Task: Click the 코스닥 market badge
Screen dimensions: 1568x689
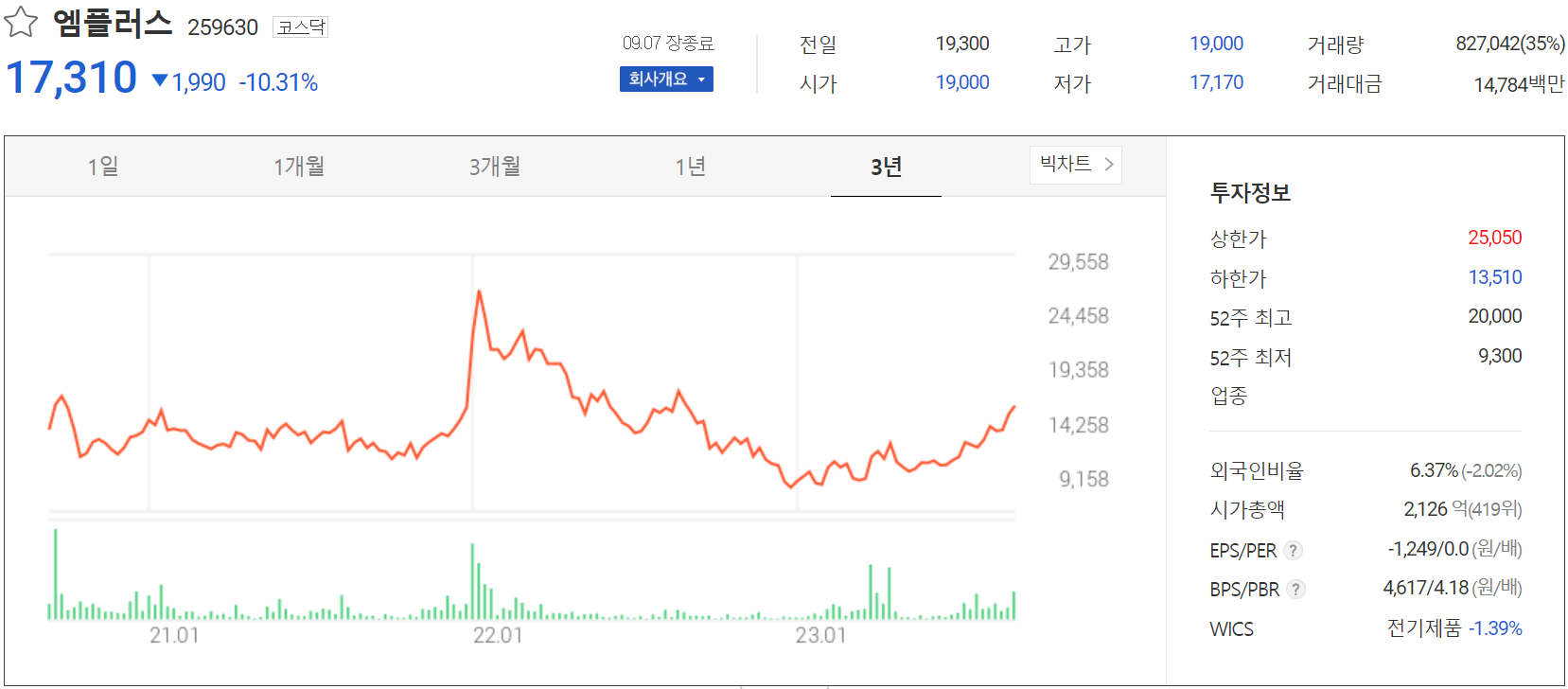Action: point(301,26)
